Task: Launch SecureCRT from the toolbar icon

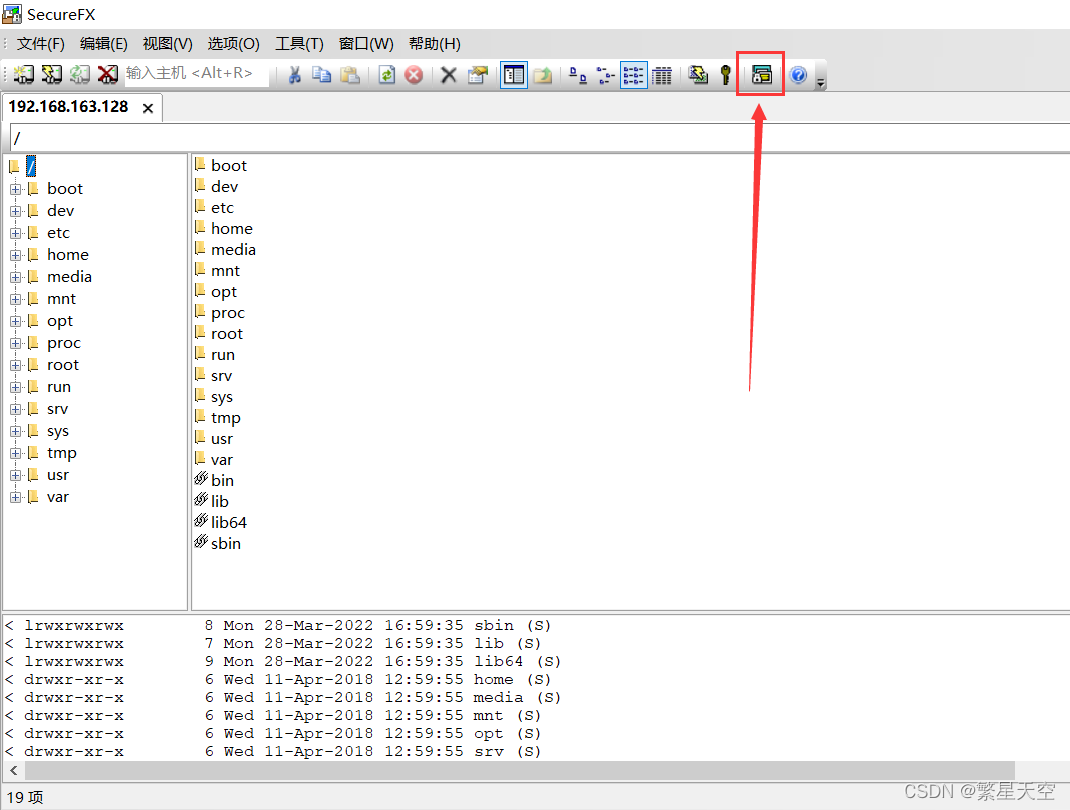Action: pos(762,74)
